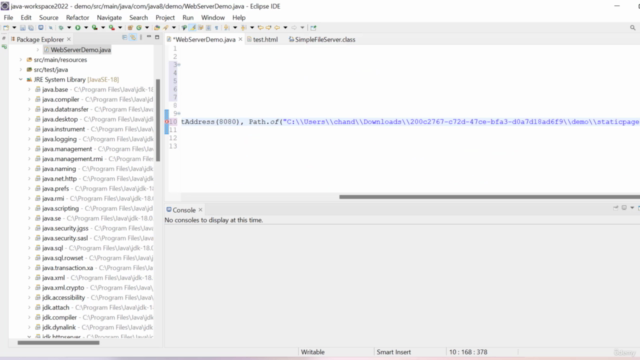This screenshot has height=360, width=640.
Task: Click the toolbar Search flashlight icon
Action: pos(166,28)
